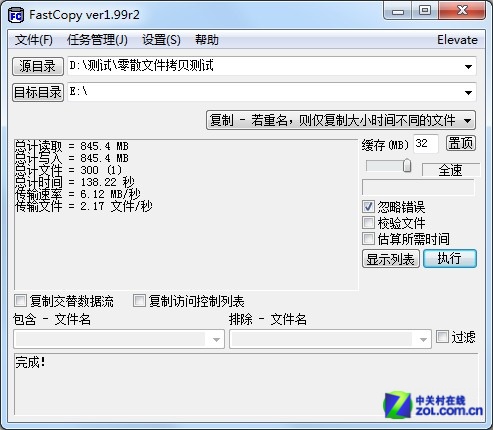Click the 执行 execute button
Screen dimensions: 493x430
click(x=450, y=259)
